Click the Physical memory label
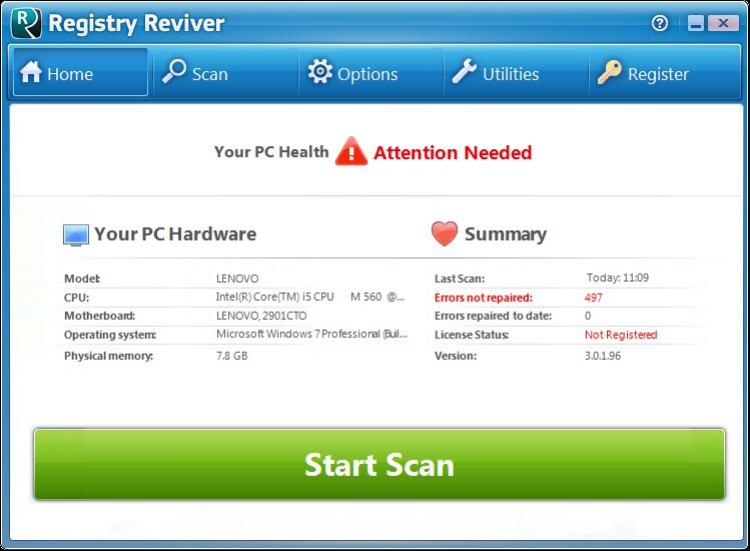 click(x=109, y=356)
